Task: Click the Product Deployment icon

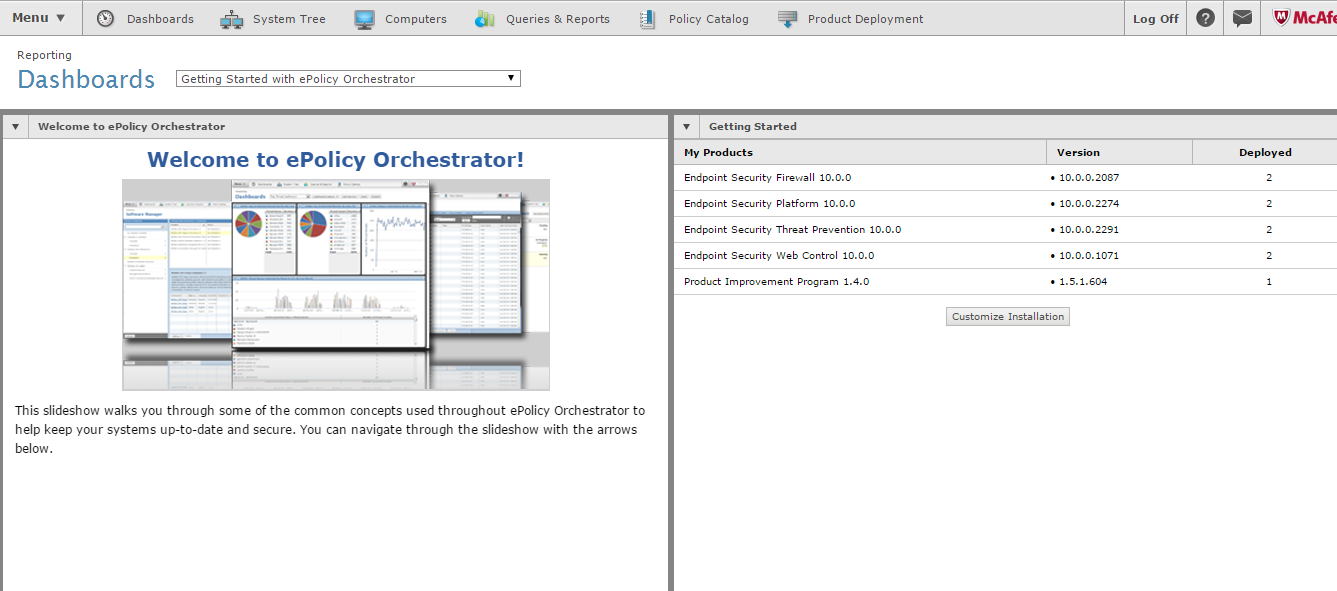Action: 788,18
